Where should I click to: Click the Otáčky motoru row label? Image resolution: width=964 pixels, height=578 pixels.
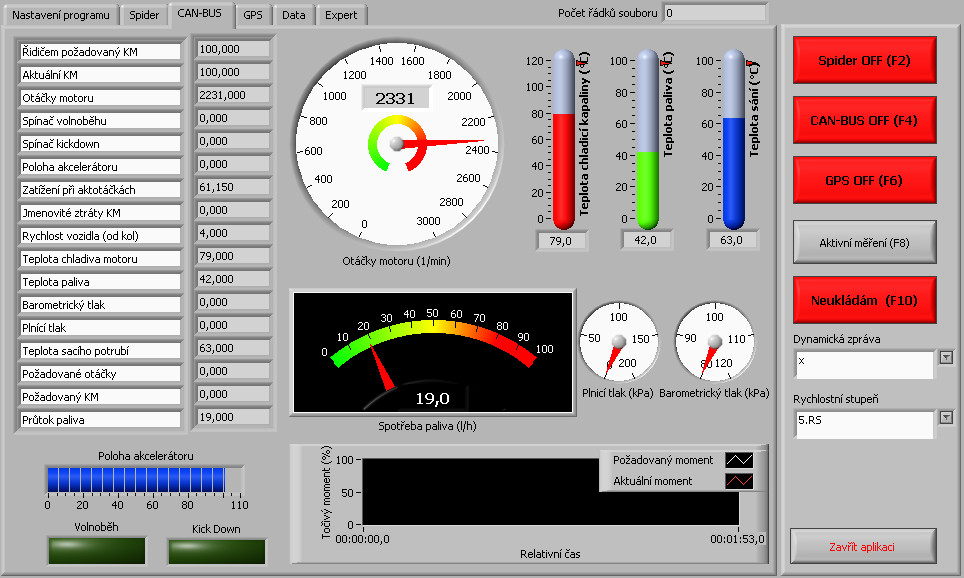click(100, 98)
